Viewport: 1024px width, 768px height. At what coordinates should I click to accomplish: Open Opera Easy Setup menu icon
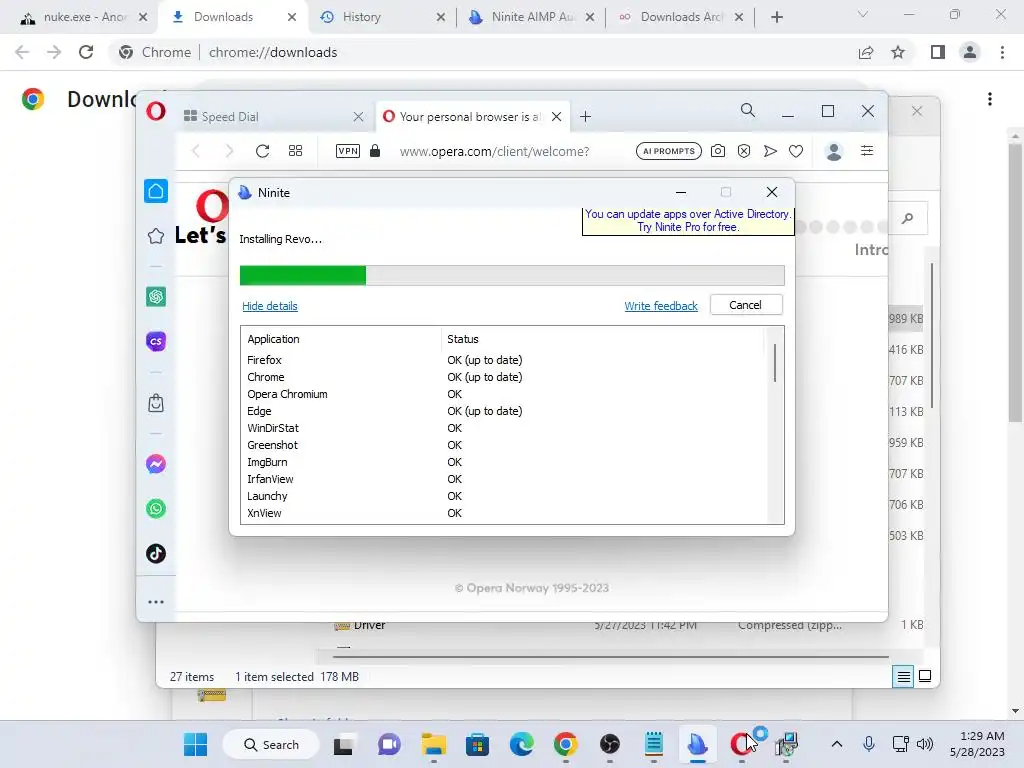(867, 151)
